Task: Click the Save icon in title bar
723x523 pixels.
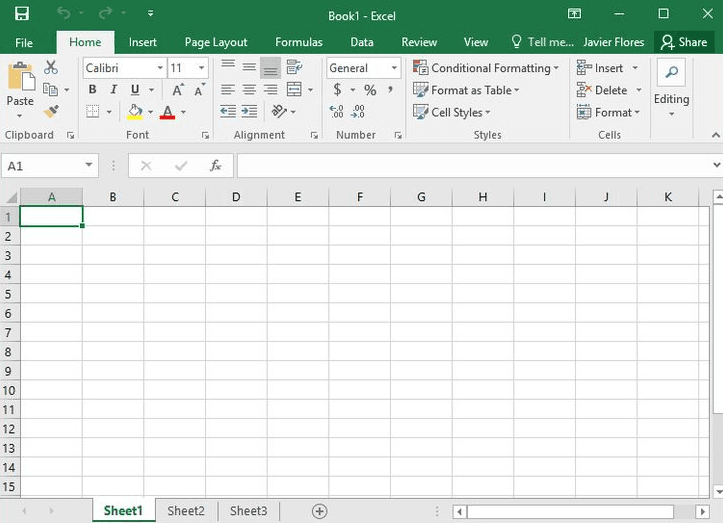Action: tap(22, 13)
